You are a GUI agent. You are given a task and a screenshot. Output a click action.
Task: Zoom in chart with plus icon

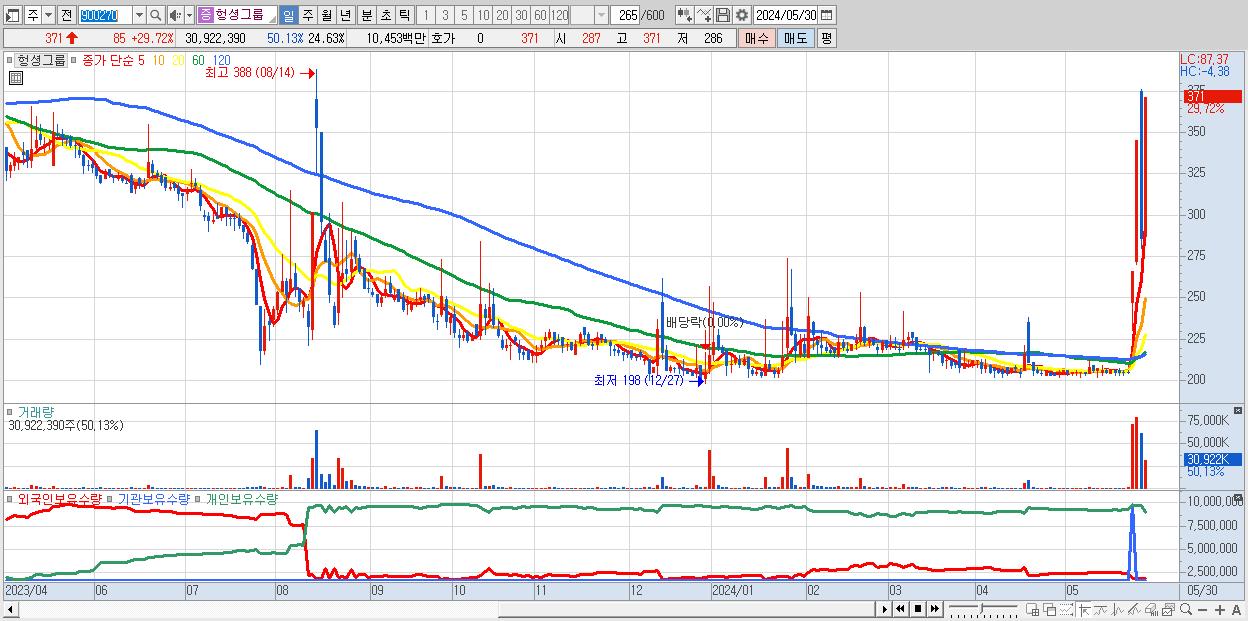click(x=1220, y=609)
